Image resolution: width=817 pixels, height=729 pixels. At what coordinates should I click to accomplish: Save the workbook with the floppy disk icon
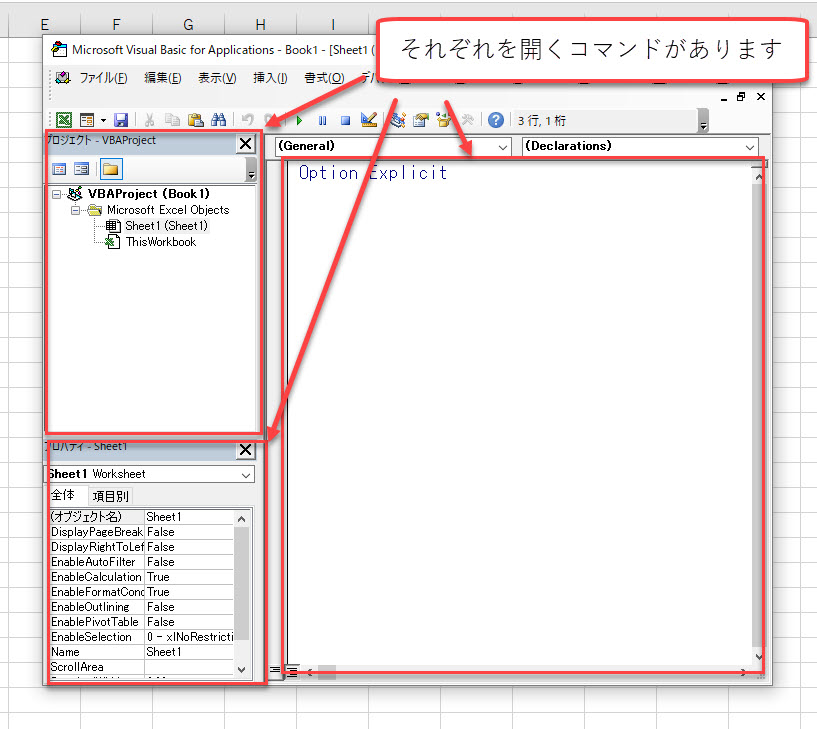point(121,120)
